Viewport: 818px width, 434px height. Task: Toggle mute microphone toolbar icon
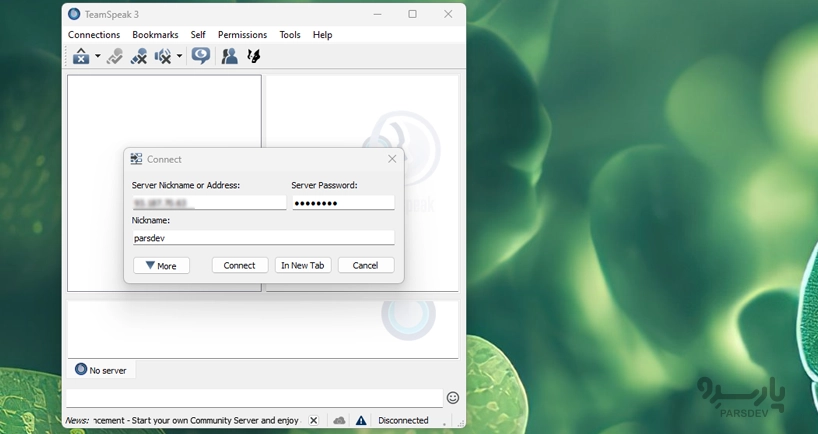138,57
